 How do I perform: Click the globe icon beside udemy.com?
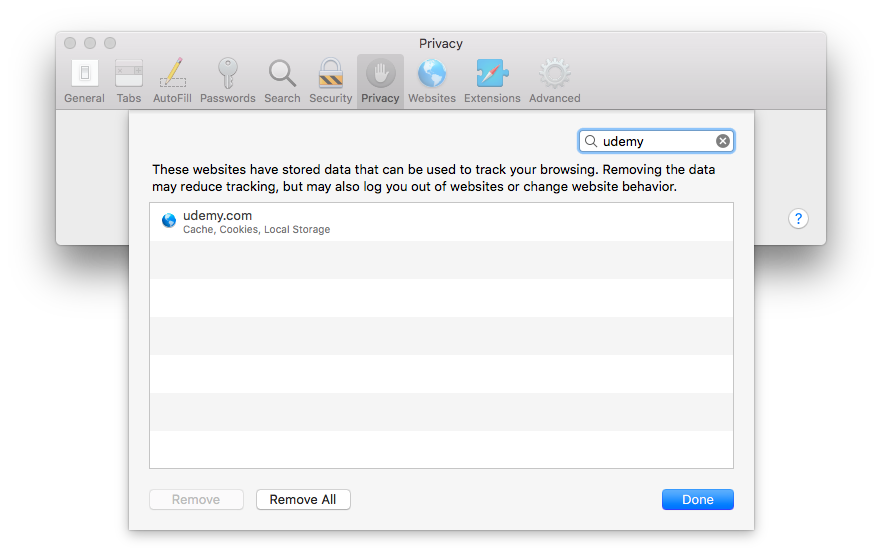[x=169, y=220]
